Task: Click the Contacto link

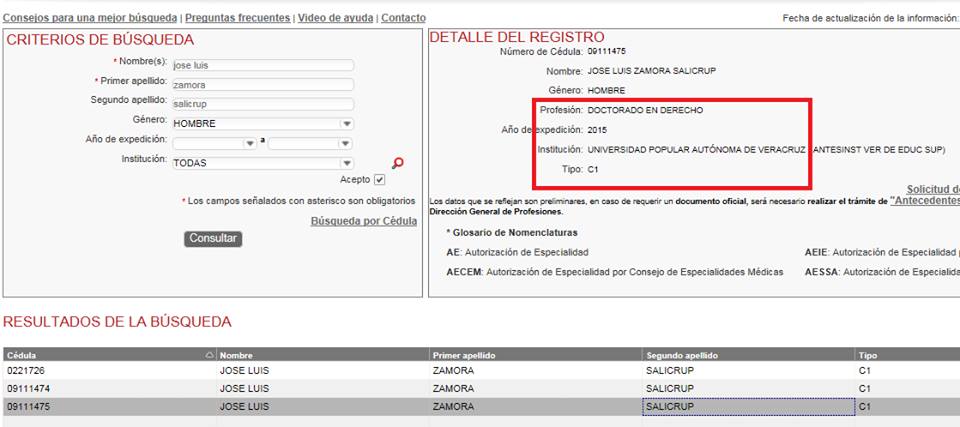Action: click(403, 18)
